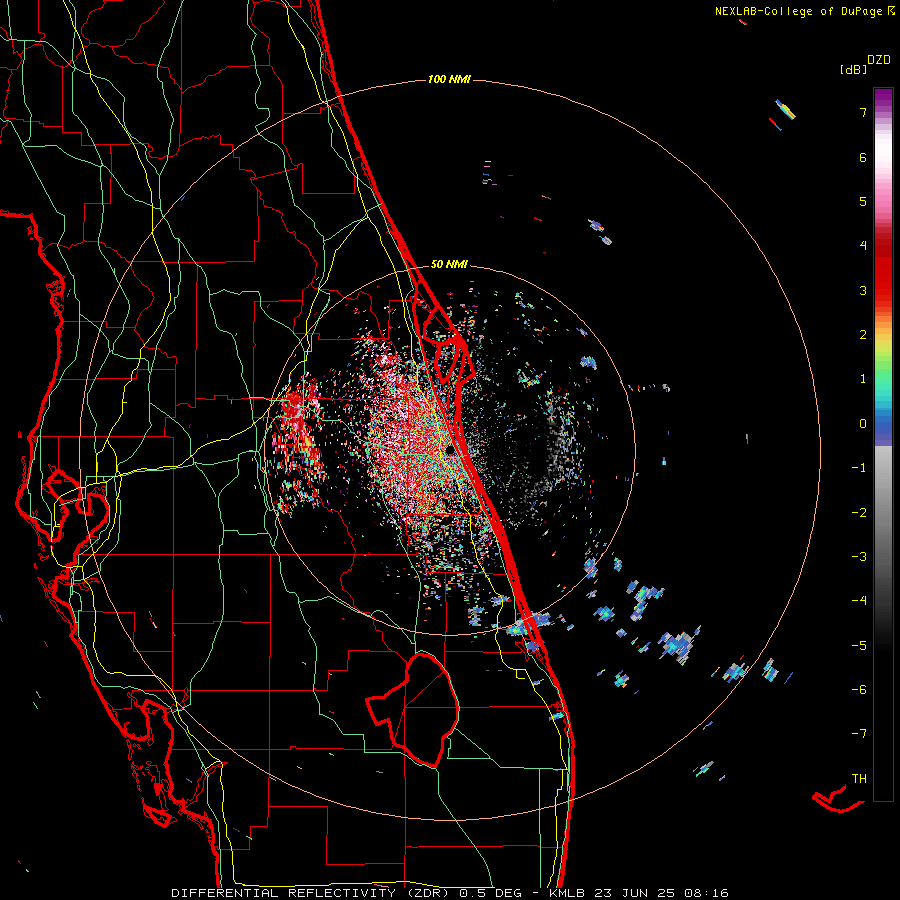Click the -7 value on the color scale
The width and height of the screenshot is (900, 900).
859,734
